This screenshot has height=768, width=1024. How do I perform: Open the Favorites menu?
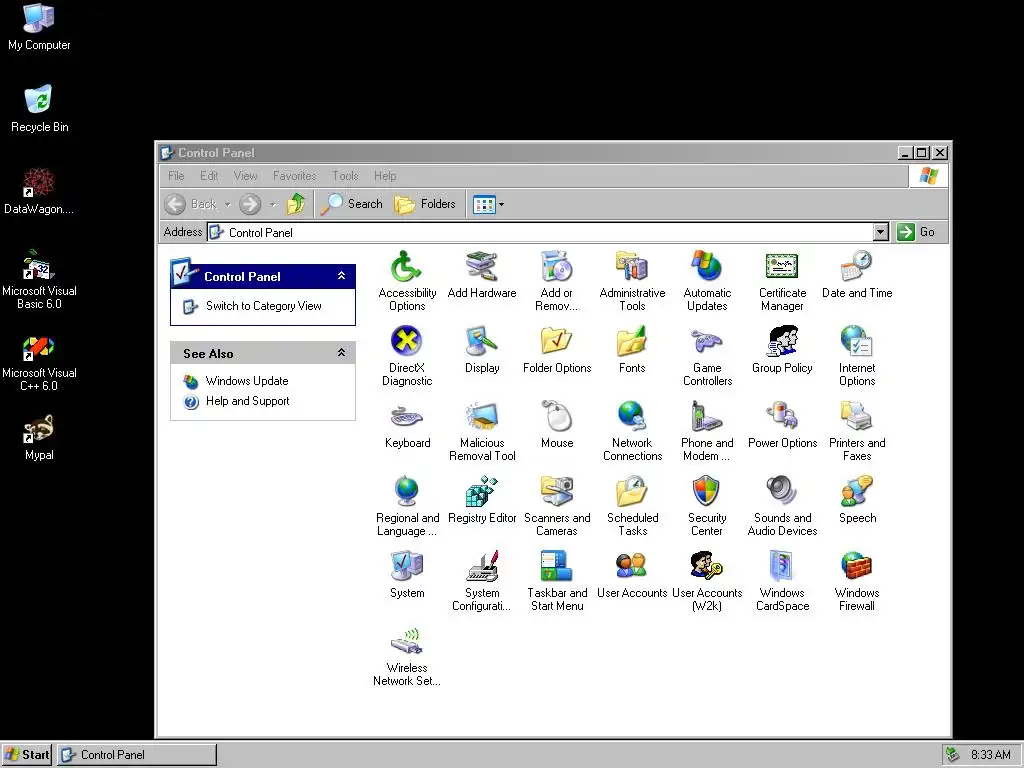(x=295, y=176)
